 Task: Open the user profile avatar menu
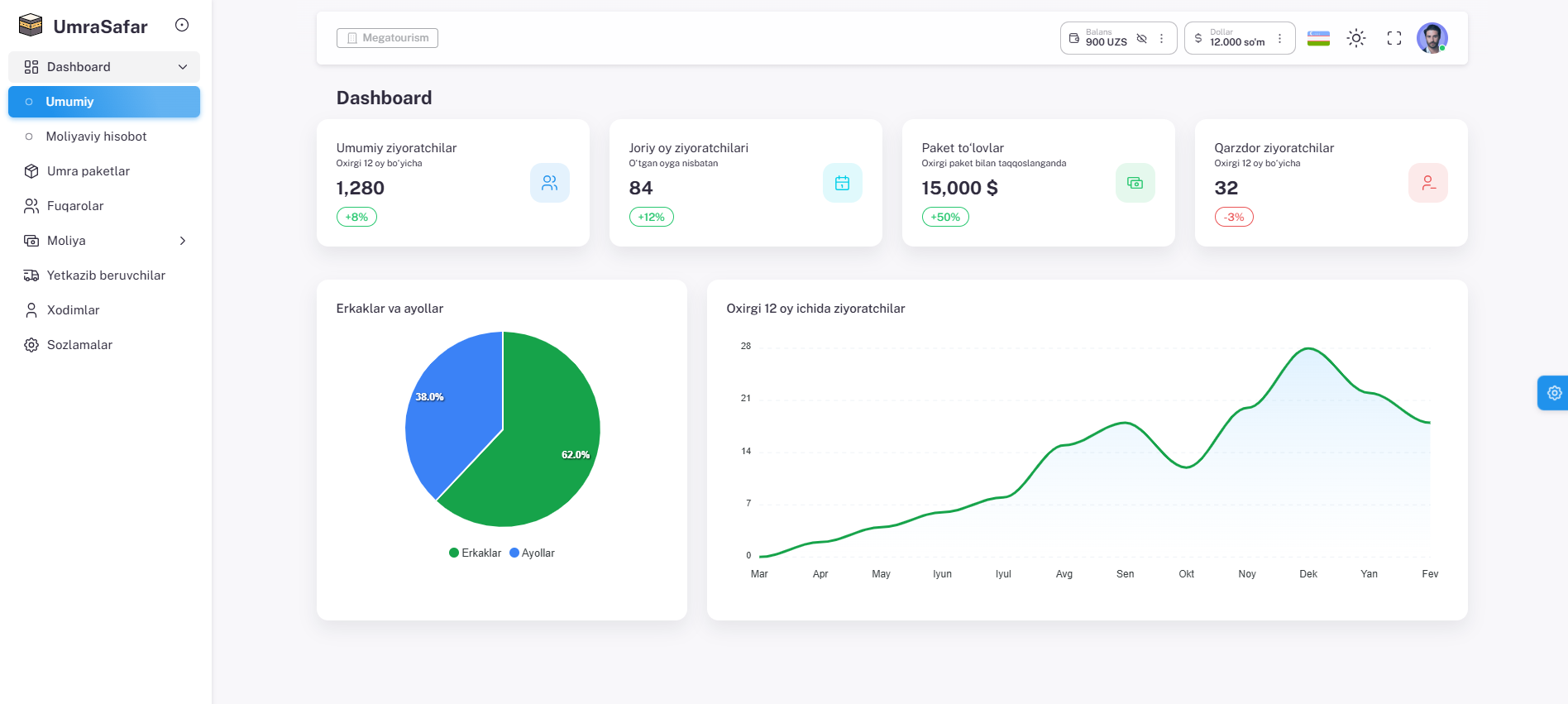pyautogui.click(x=1432, y=38)
